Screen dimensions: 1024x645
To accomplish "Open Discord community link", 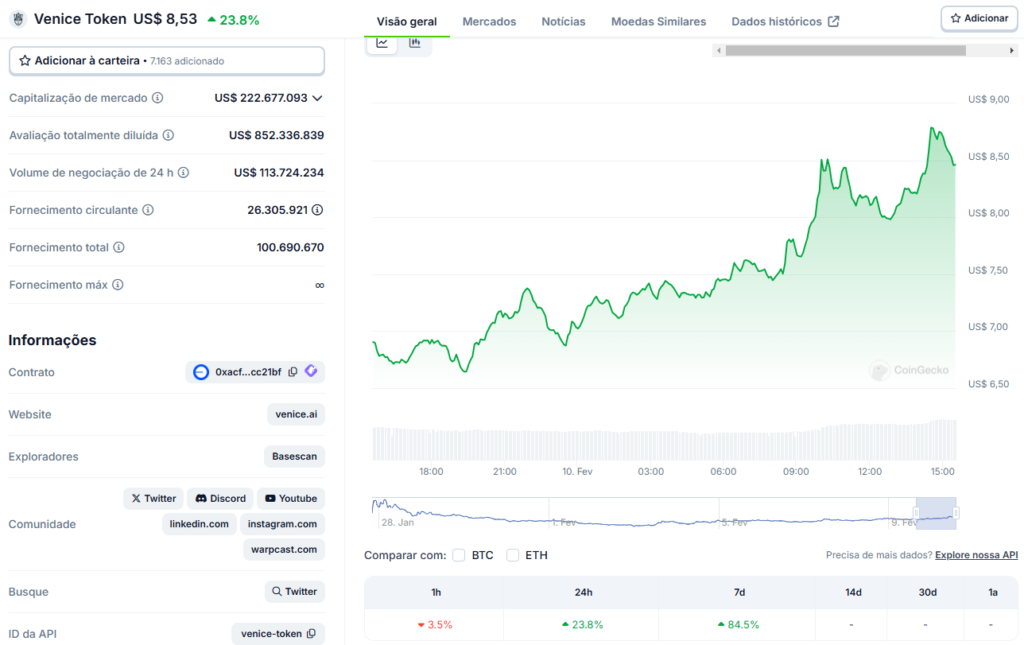I will 221,498.
